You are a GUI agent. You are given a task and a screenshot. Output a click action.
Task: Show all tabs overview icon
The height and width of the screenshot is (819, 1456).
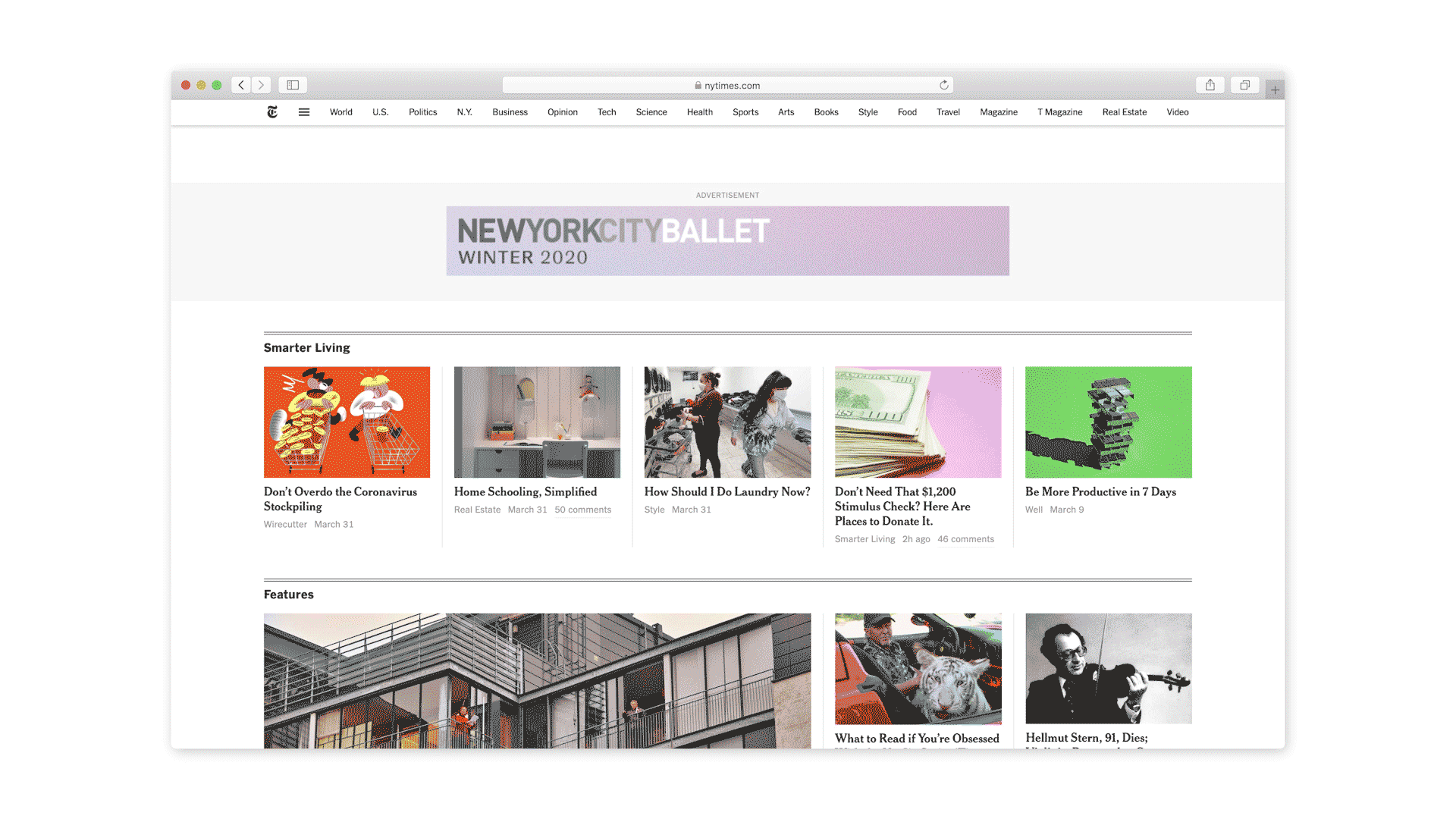pos(1244,85)
